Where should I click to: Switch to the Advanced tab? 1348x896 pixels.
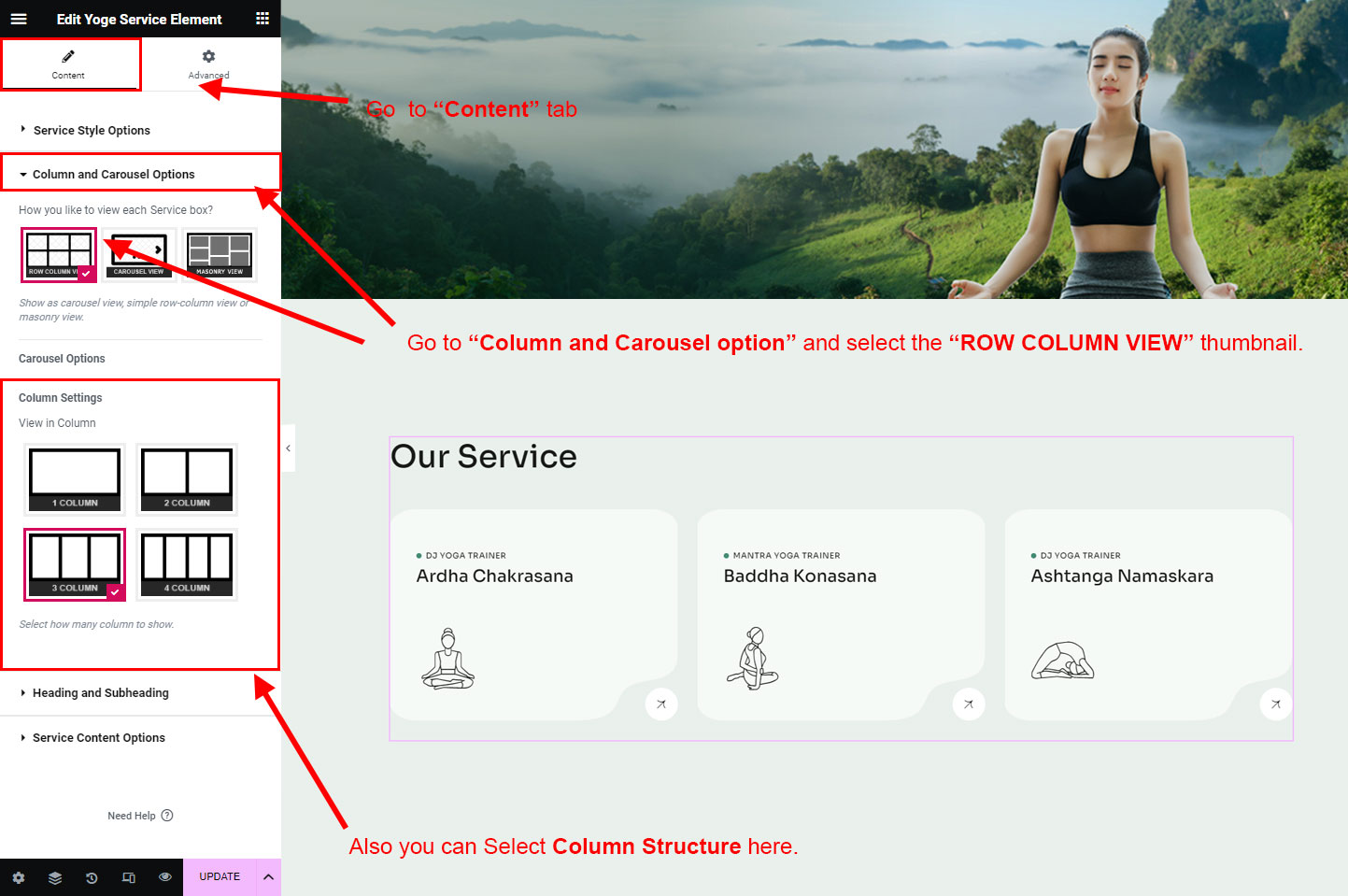(208, 64)
